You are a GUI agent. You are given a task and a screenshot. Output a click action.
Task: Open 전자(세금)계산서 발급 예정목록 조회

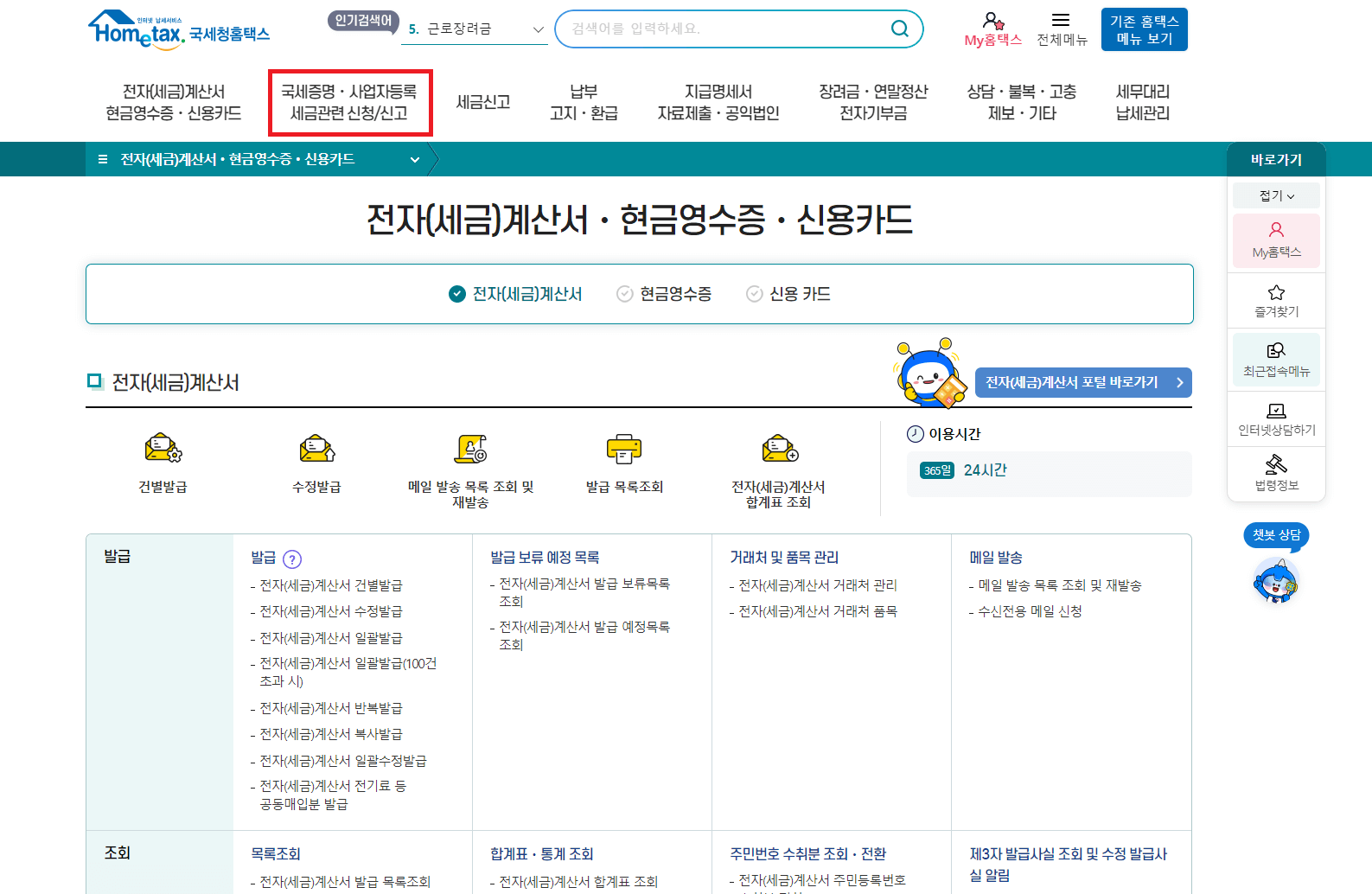584,635
